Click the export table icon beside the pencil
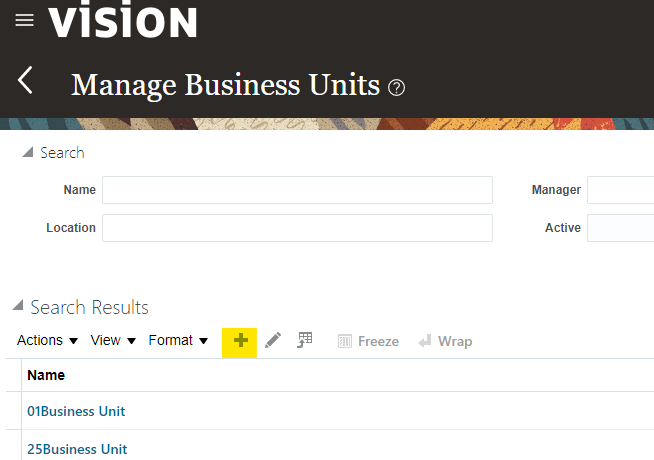This screenshot has height=460, width=654. point(305,341)
